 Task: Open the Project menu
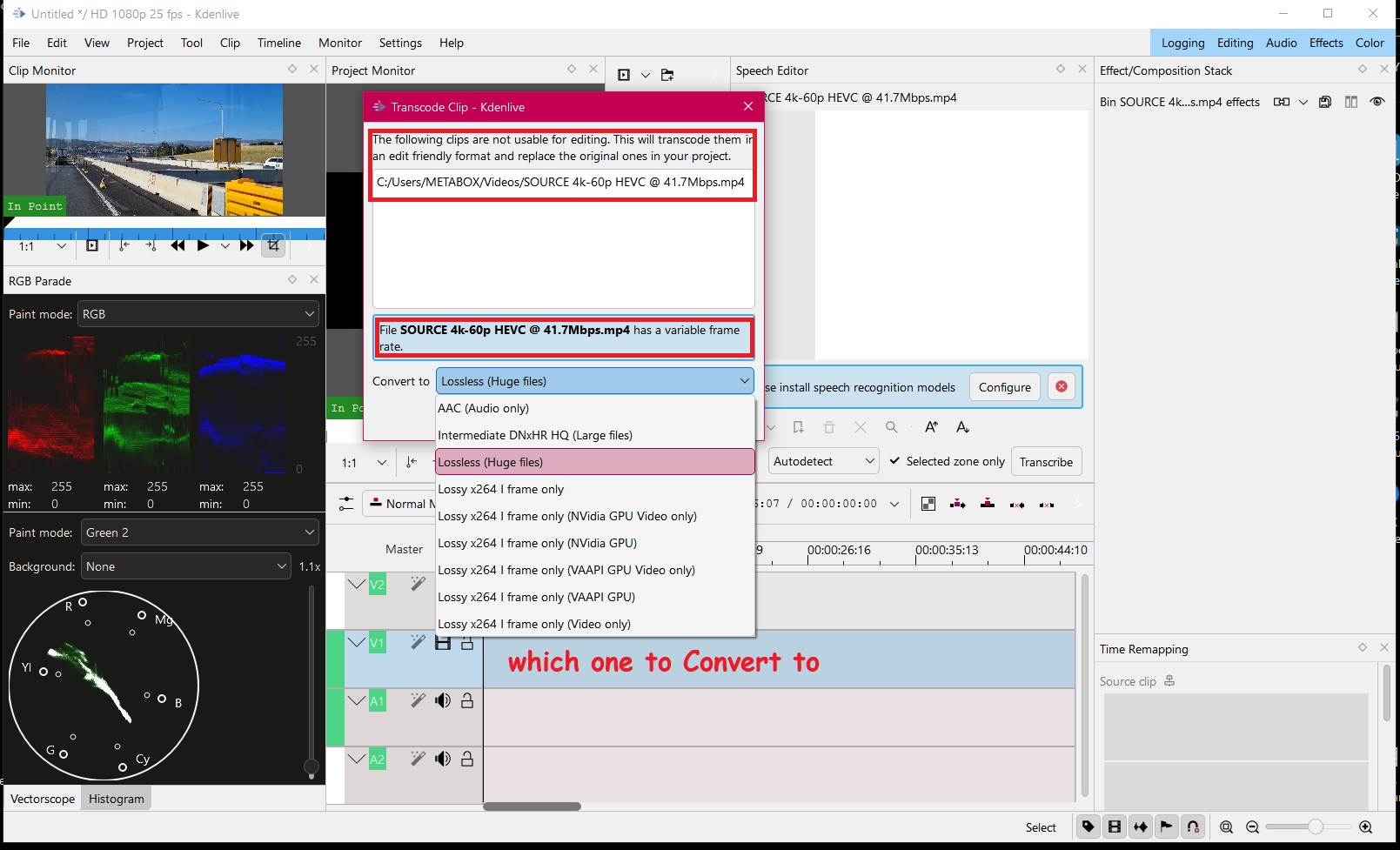[145, 43]
